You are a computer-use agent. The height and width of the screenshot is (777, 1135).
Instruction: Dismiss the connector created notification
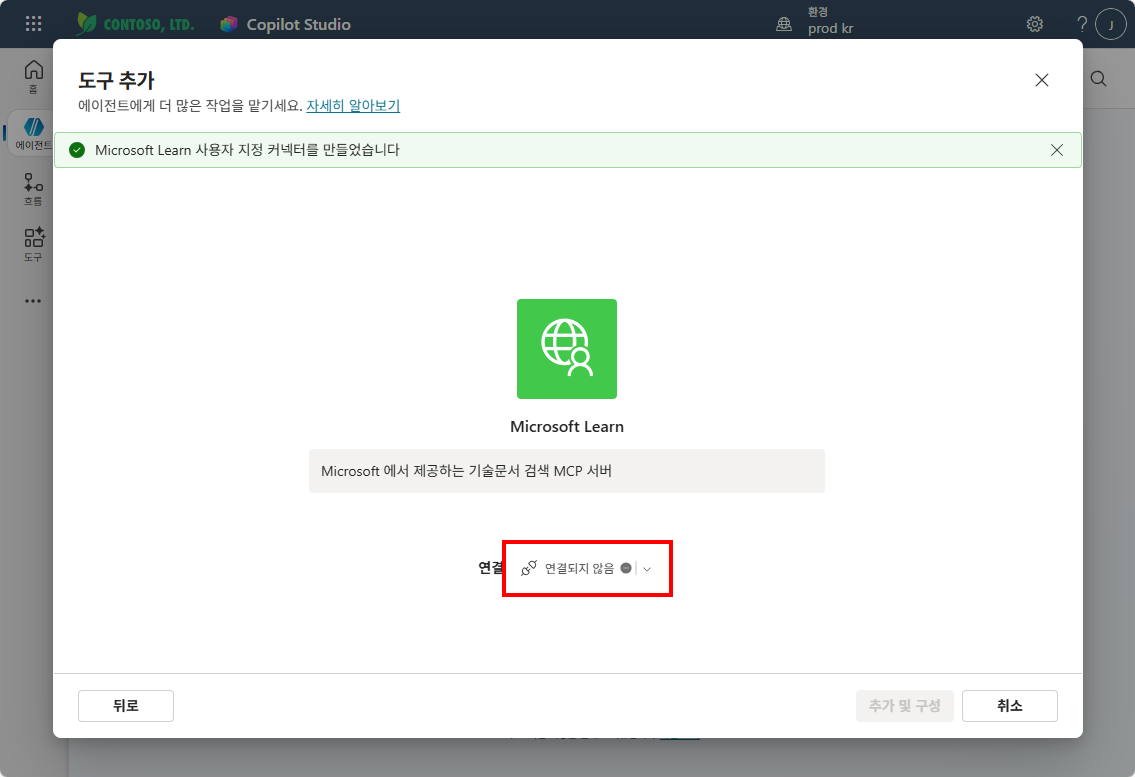1057,150
